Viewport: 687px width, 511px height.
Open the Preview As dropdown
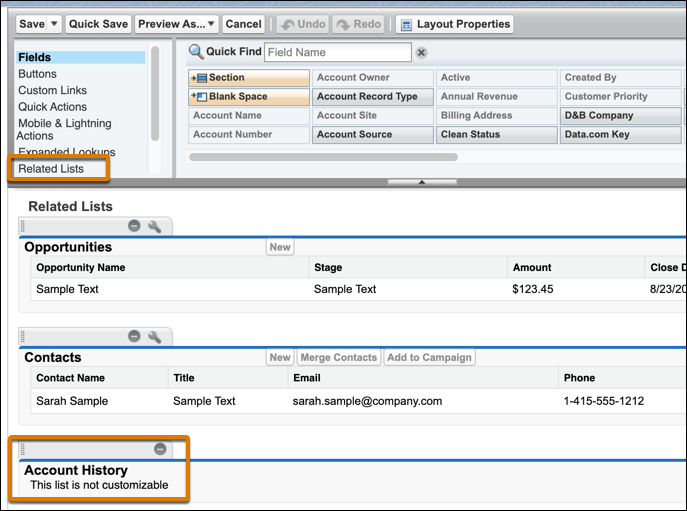coord(211,24)
